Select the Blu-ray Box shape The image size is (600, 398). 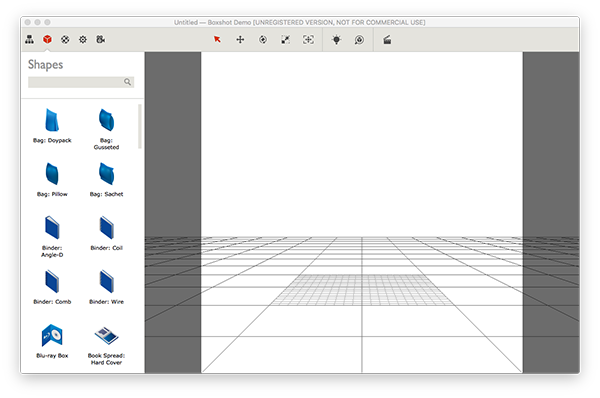click(52, 341)
